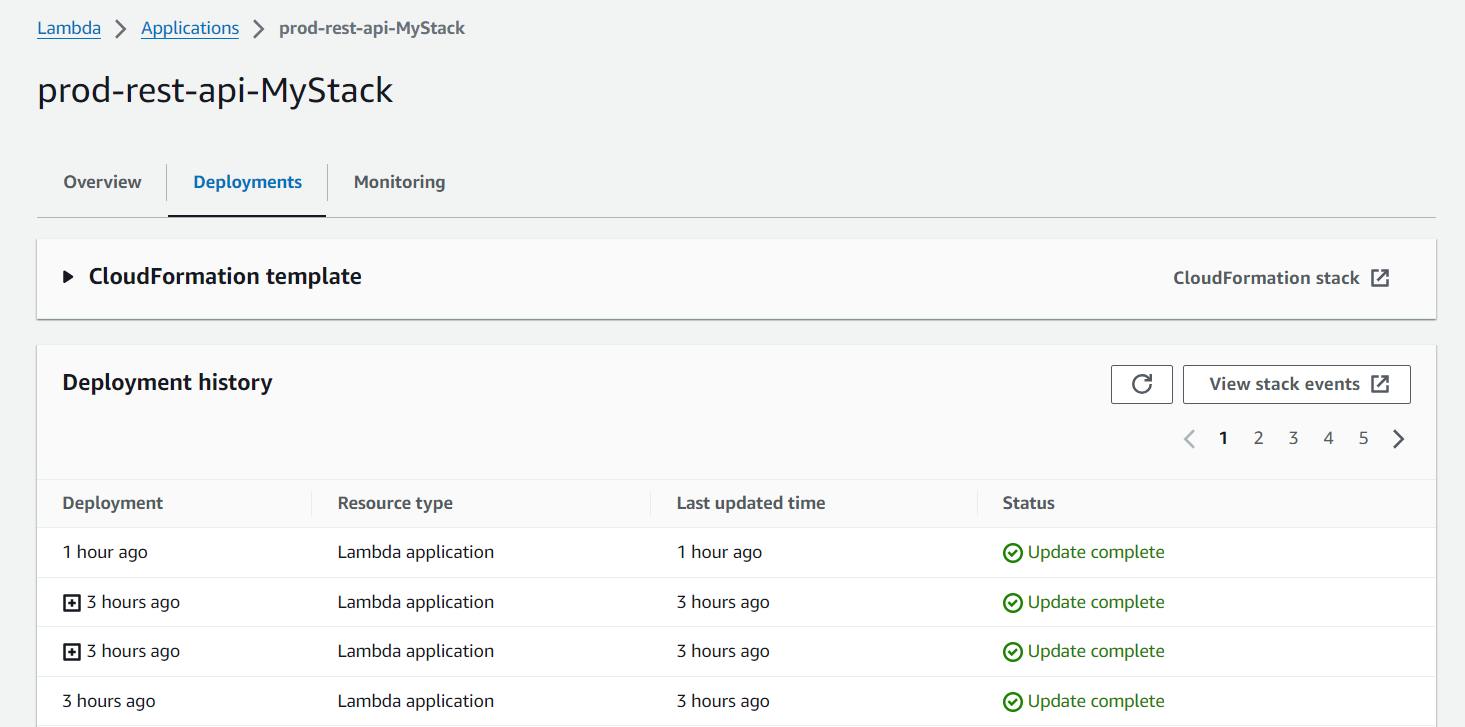Open CloudFormation stack external link
This screenshot has width=1465, height=727.
click(1281, 278)
